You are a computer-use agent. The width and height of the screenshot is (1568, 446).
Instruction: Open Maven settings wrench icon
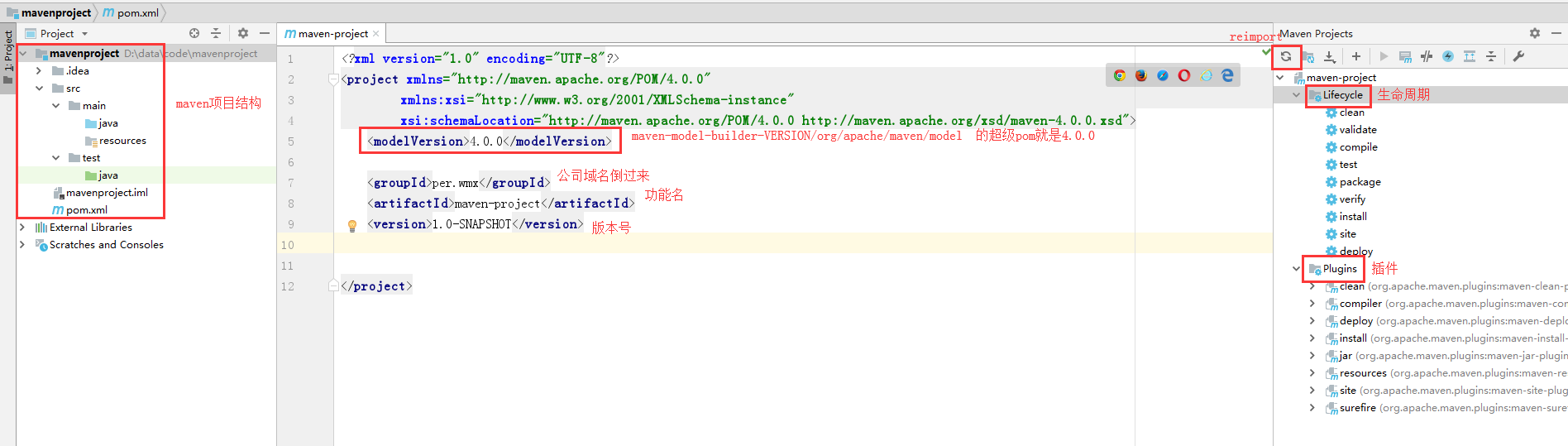pos(1518,56)
